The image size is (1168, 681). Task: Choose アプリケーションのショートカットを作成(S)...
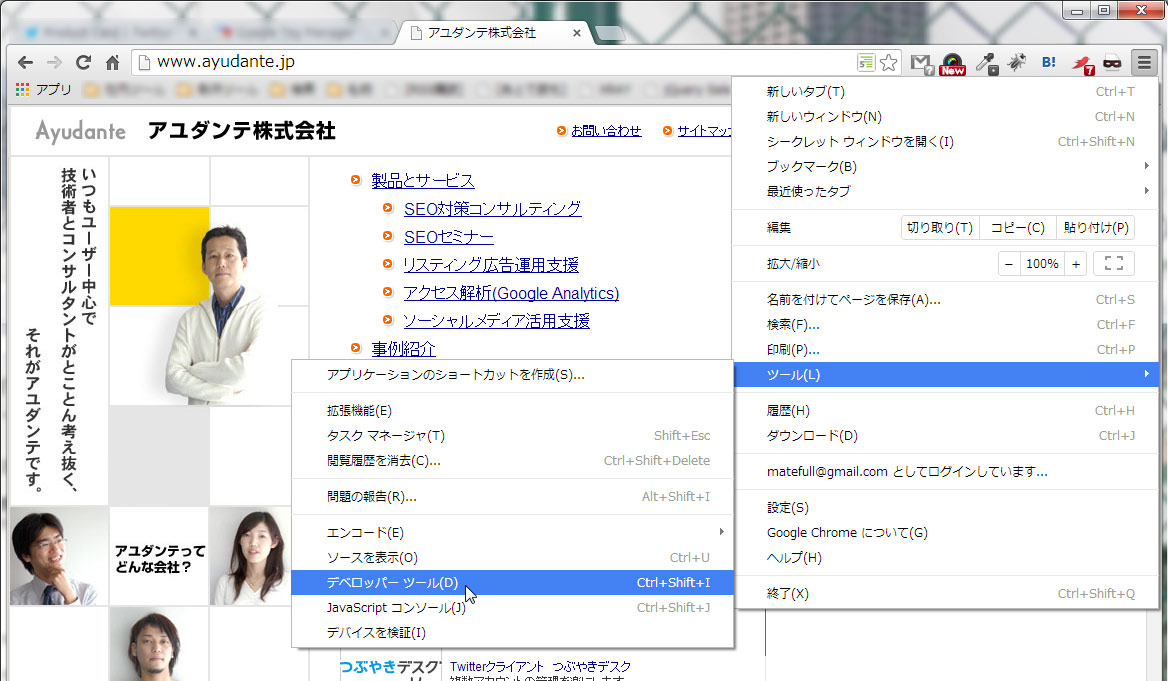click(x=512, y=375)
